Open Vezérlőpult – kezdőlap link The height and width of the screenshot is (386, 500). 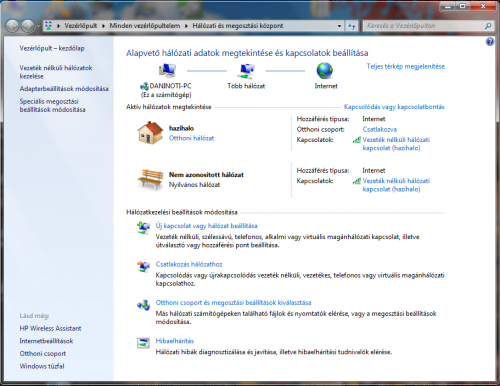[52, 48]
